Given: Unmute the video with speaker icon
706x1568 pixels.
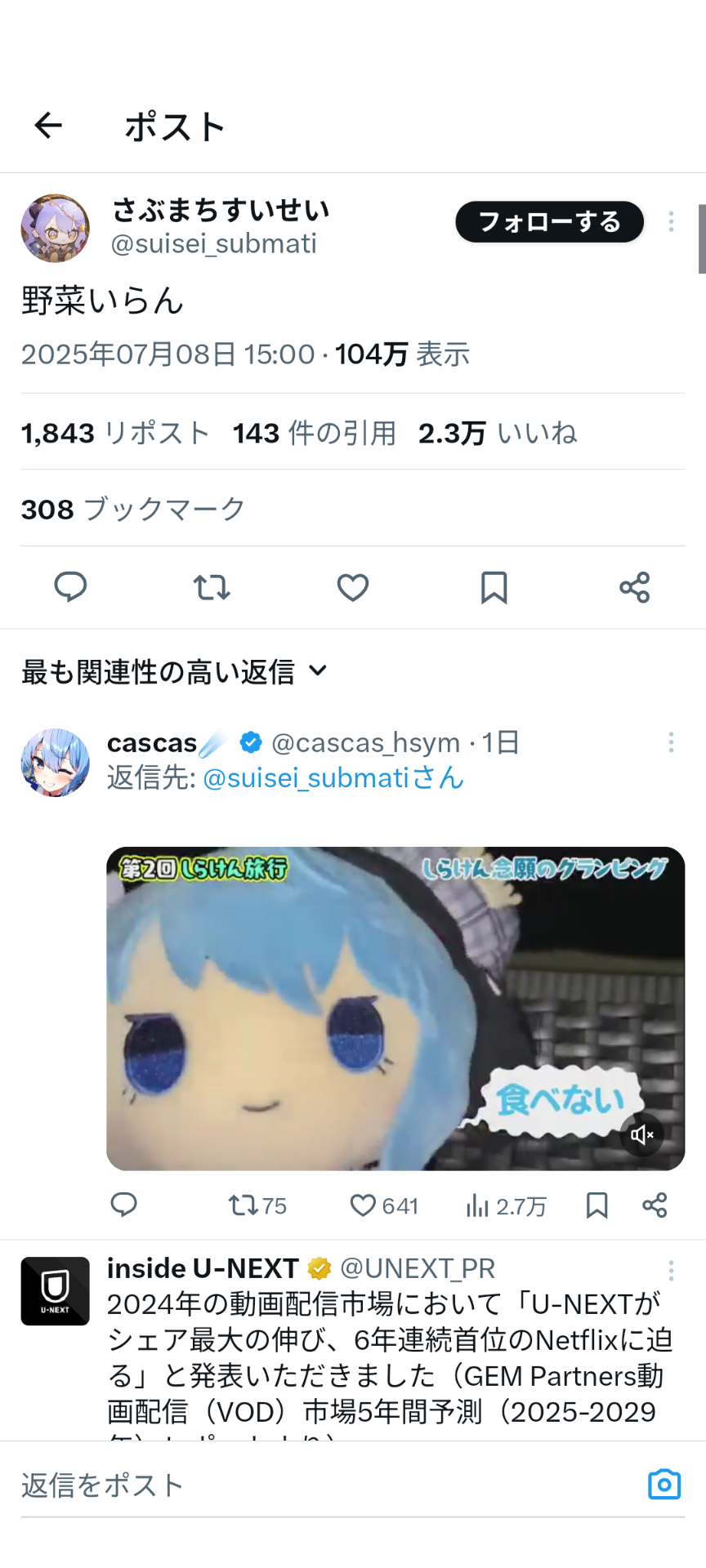Looking at the screenshot, I should point(642,1134).
